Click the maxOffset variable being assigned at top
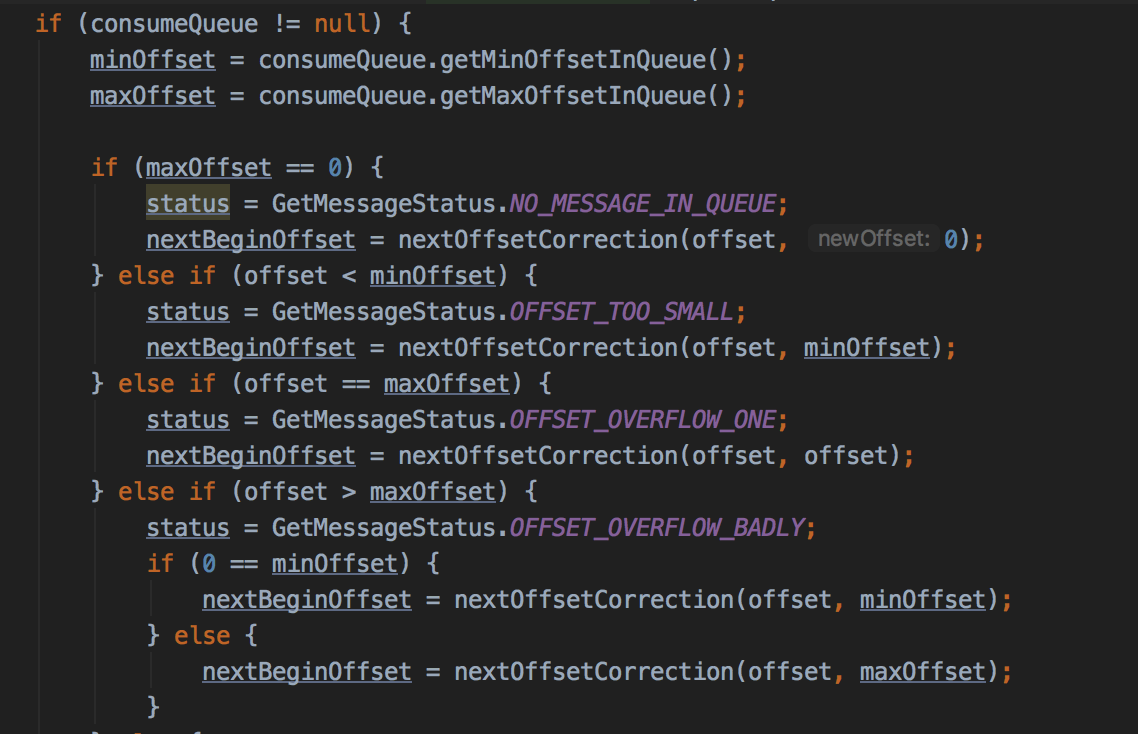This screenshot has width=1138, height=734. (152, 96)
